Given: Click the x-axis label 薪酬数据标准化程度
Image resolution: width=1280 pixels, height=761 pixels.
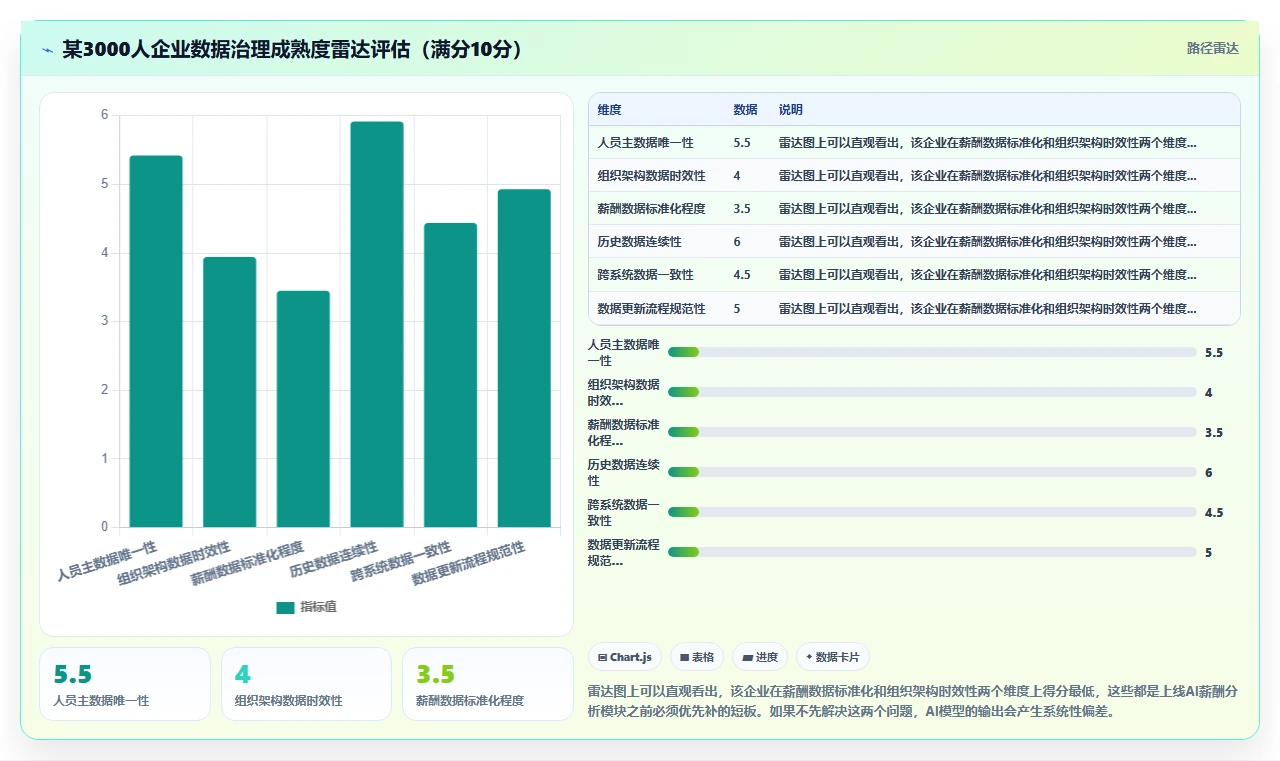Looking at the screenshot, I should click(247, 563).
